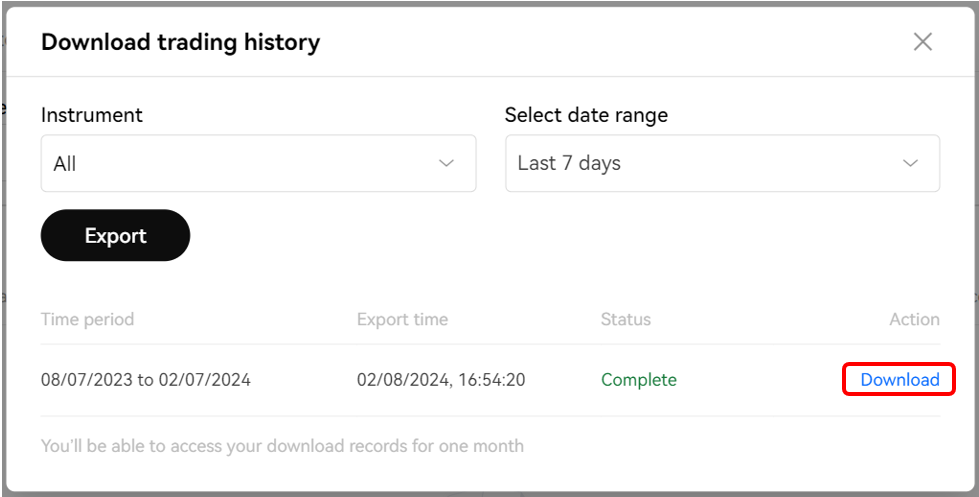The height and width of the screenshot is (497, 979).
Task: Download the completed trading history export
Action: 899,380
